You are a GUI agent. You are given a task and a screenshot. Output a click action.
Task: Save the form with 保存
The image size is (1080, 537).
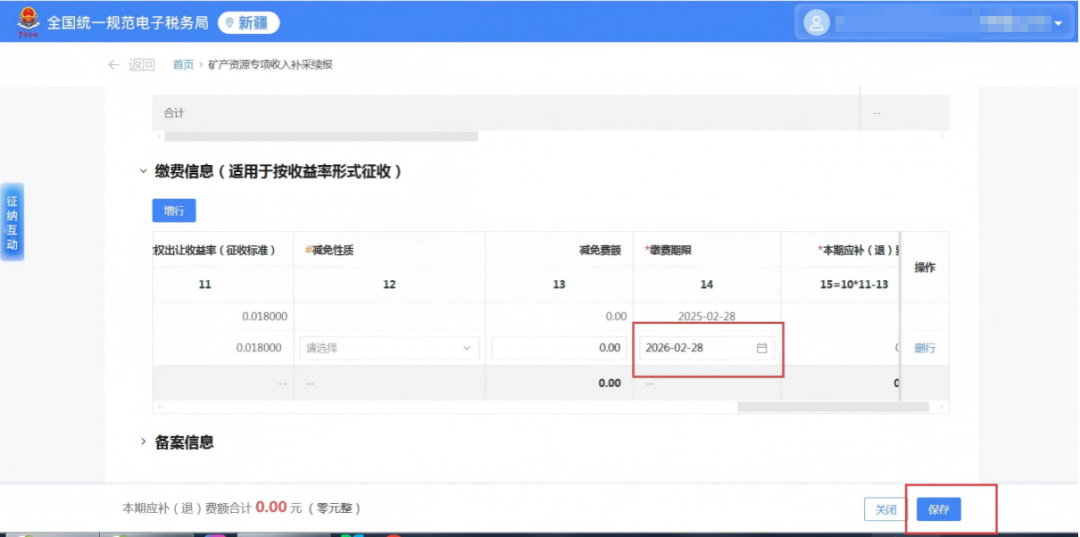pyautogui.click(x=939, y=510)
